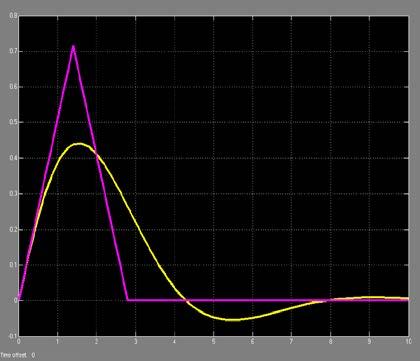Select the 0.1 y-axis tick label
Viewport: 420px width, 361px height.
click(13, 265)
